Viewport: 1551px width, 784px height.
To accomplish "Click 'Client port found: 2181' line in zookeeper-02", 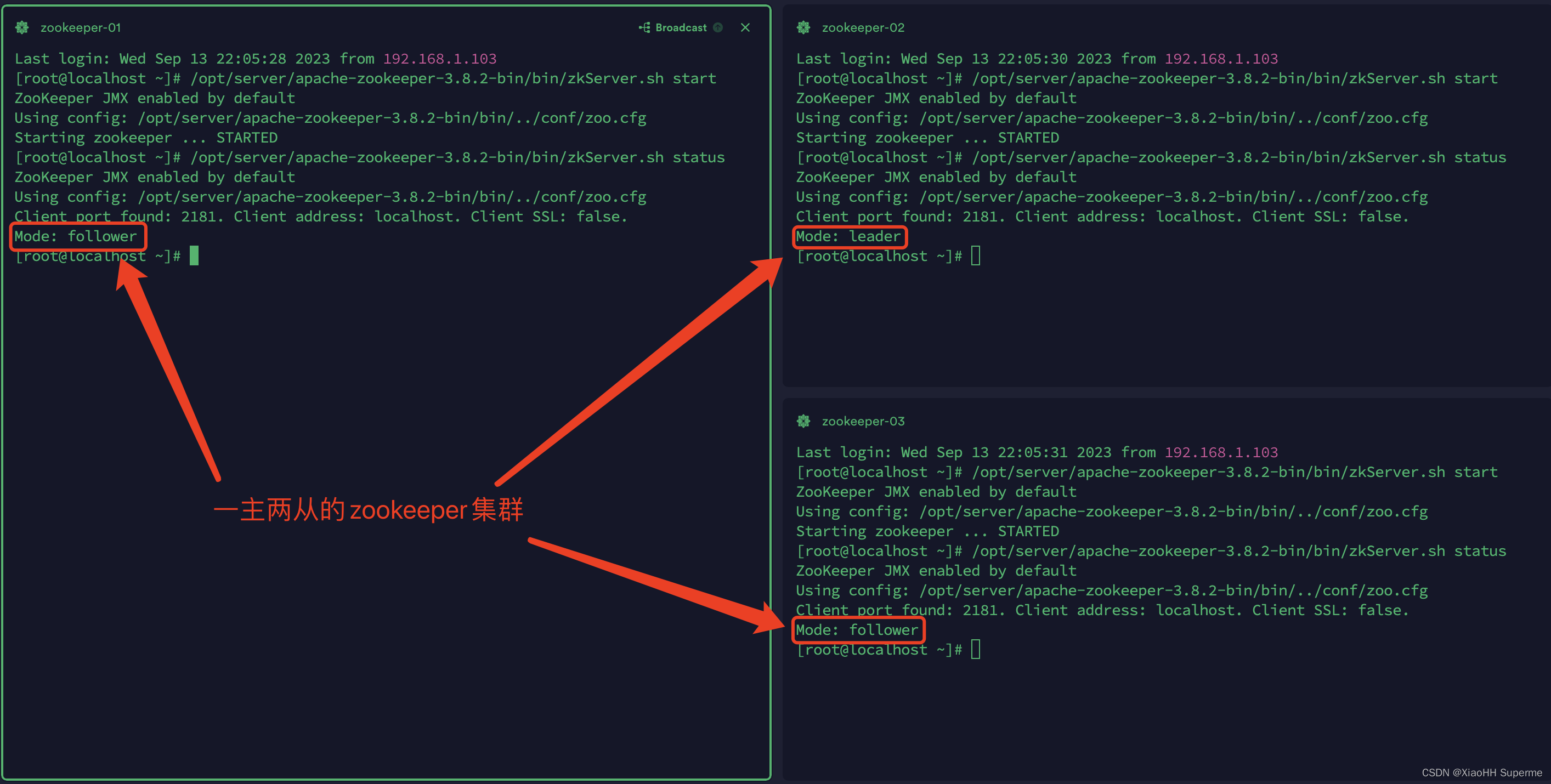I will tap(1103, 217).
